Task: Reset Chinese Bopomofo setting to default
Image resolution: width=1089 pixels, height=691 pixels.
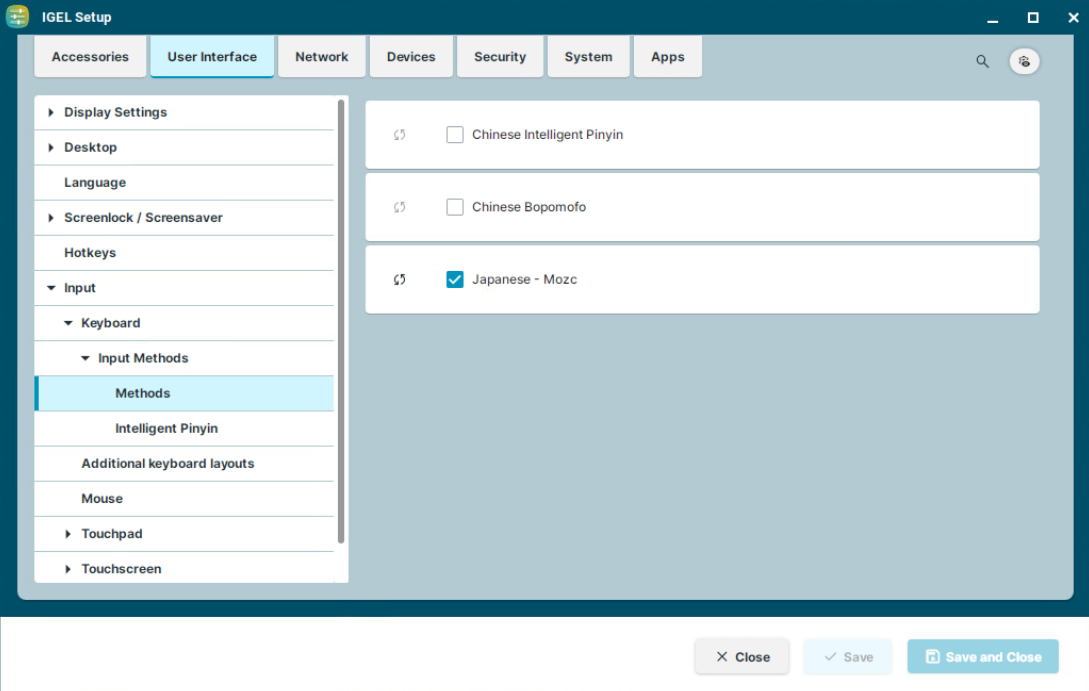Action: pos(399,206)
